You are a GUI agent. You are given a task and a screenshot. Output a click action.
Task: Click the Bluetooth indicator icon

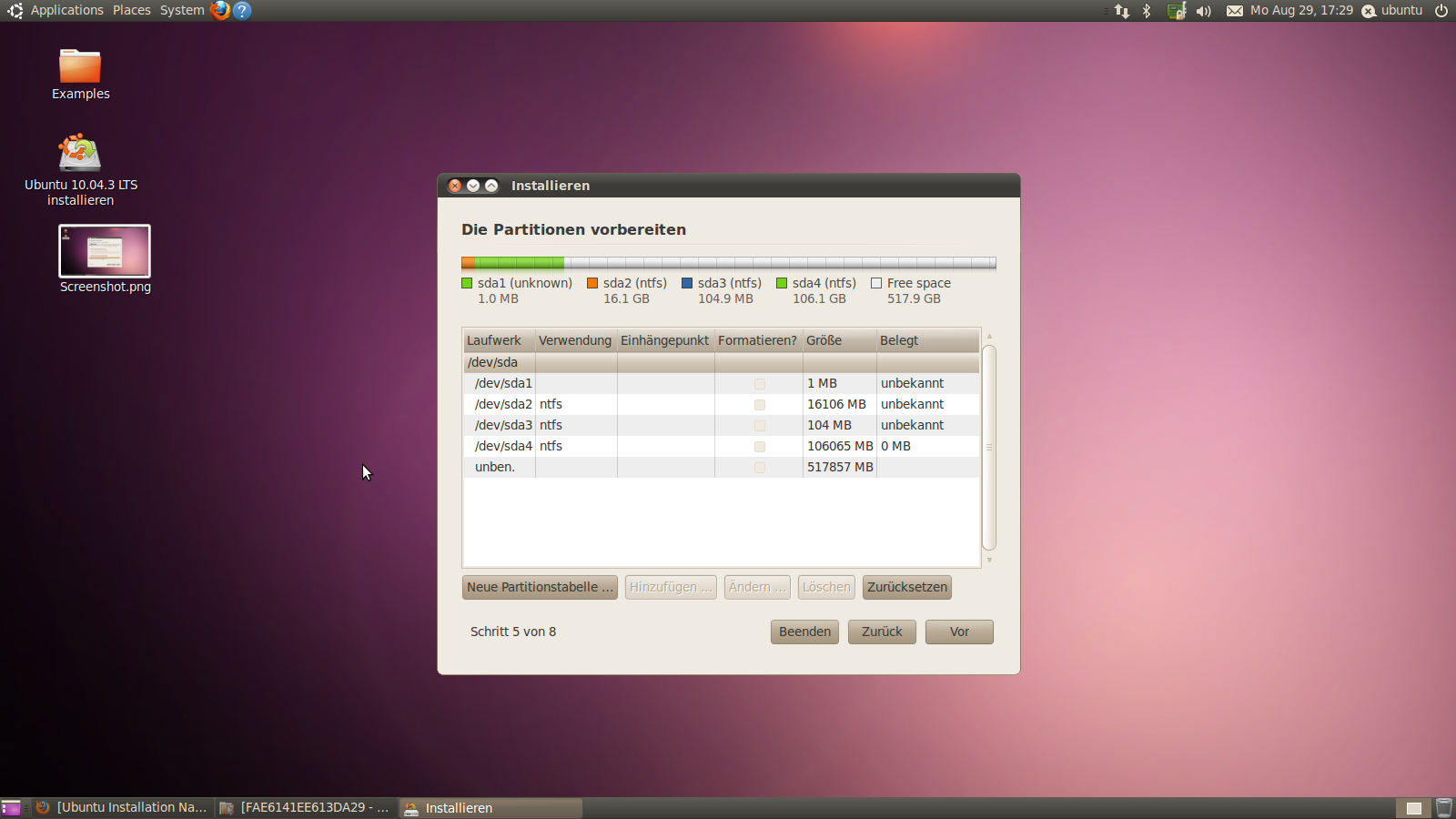pos(1147,11)
